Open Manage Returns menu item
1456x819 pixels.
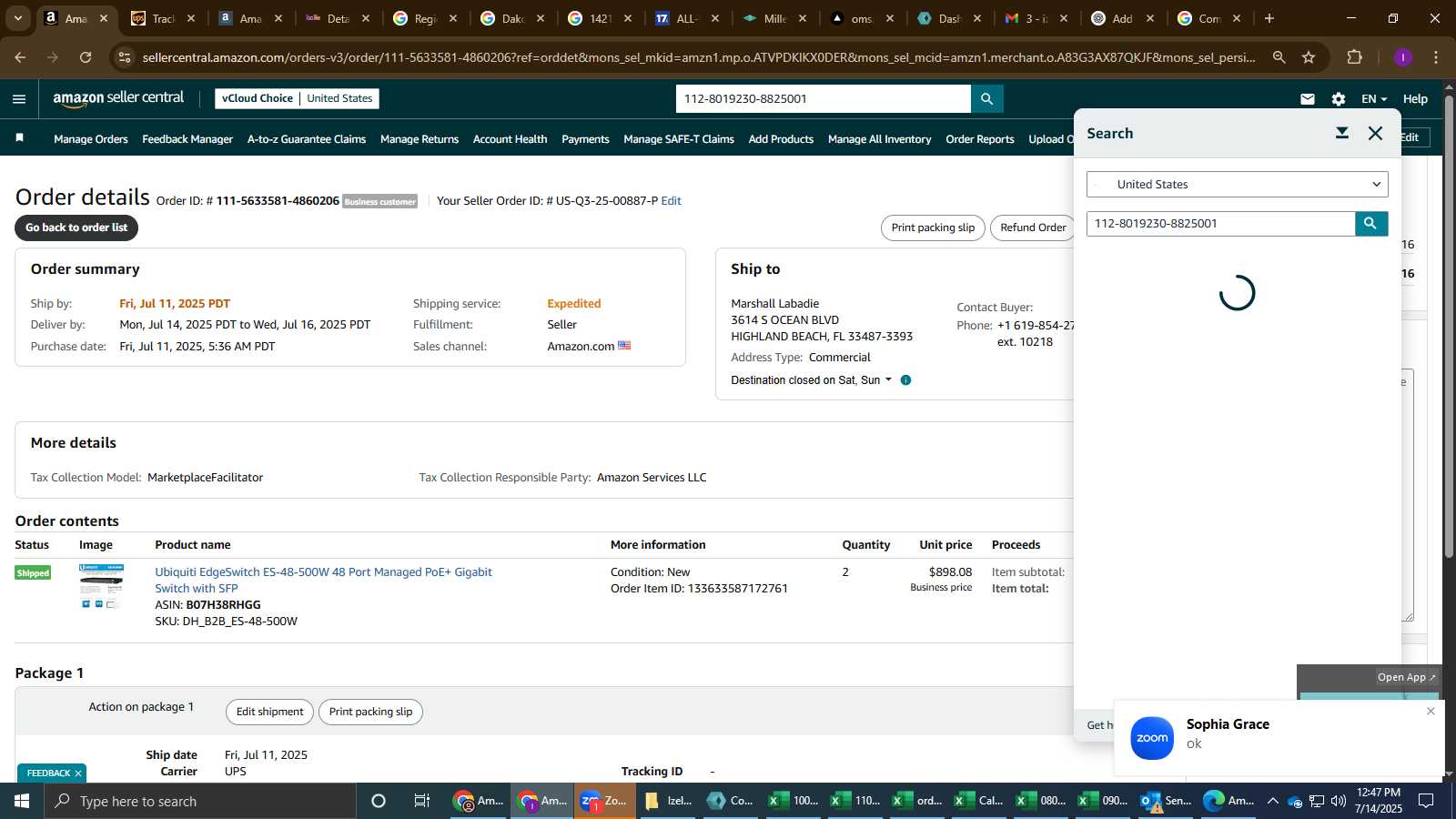point(420,139)
